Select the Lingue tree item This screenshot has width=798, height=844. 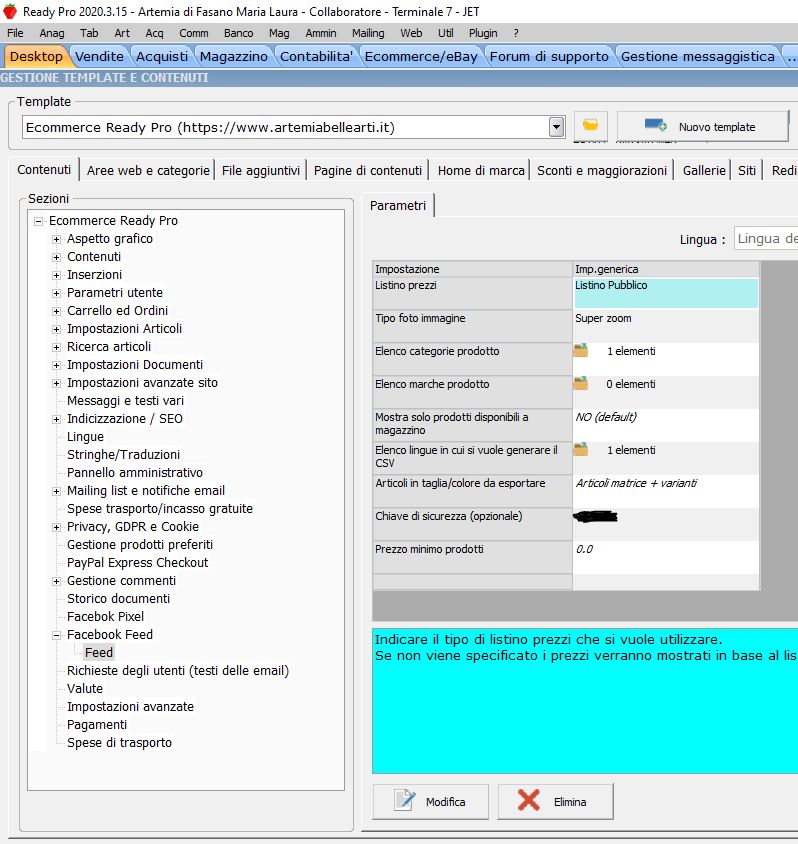[x=85, y=437]
